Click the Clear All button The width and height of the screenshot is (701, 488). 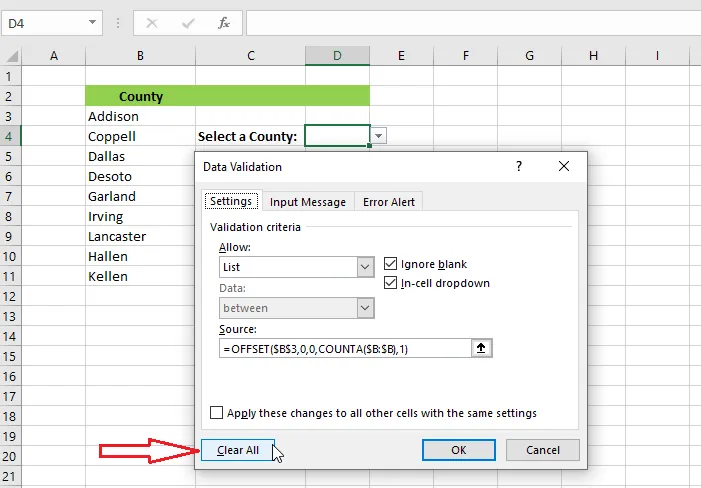(238, 450)
